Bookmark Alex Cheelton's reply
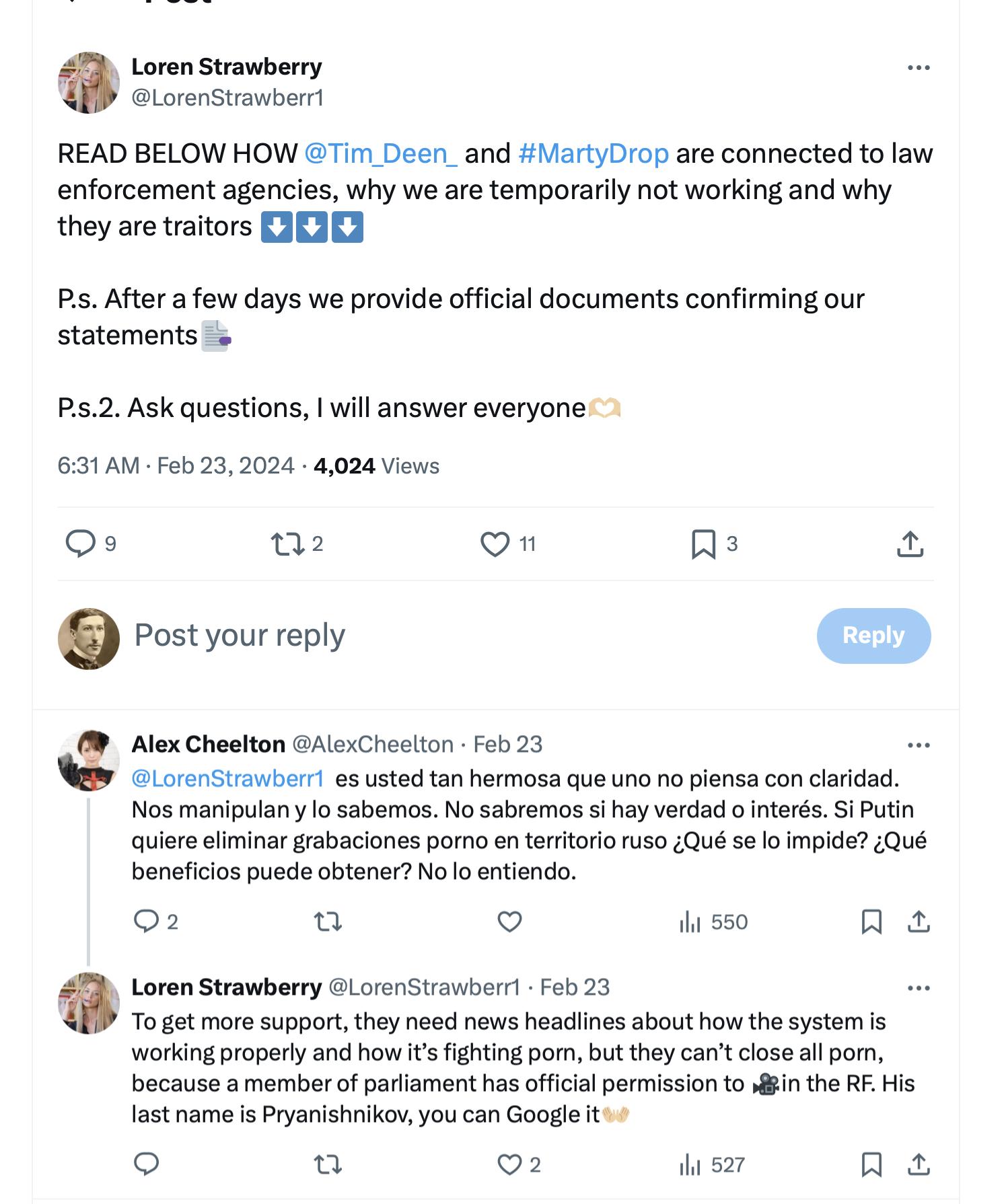The width and height of the screenshot is (1004, 1204). [871, 921]
